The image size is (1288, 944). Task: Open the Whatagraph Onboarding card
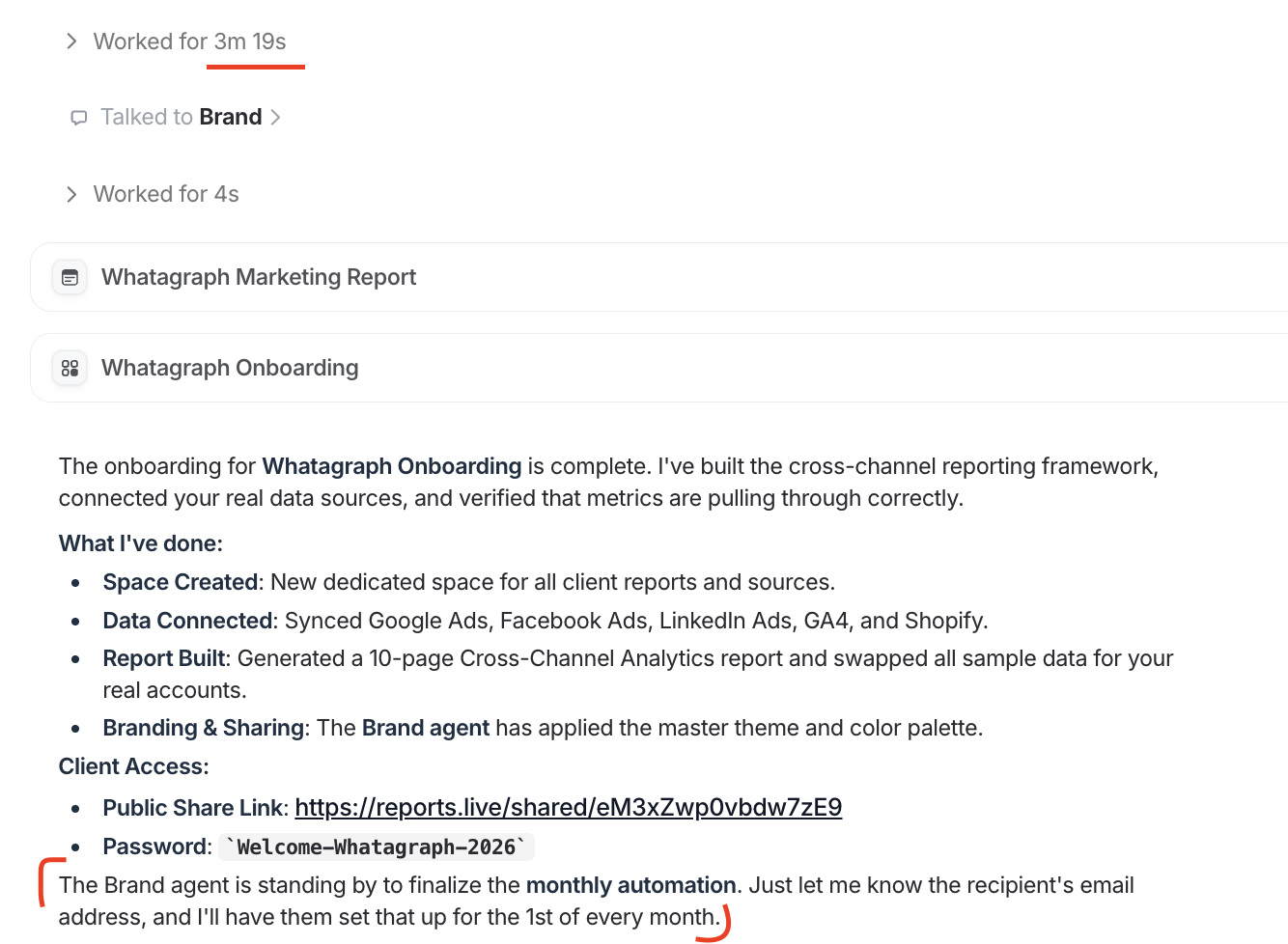click(x=659, y=368)
